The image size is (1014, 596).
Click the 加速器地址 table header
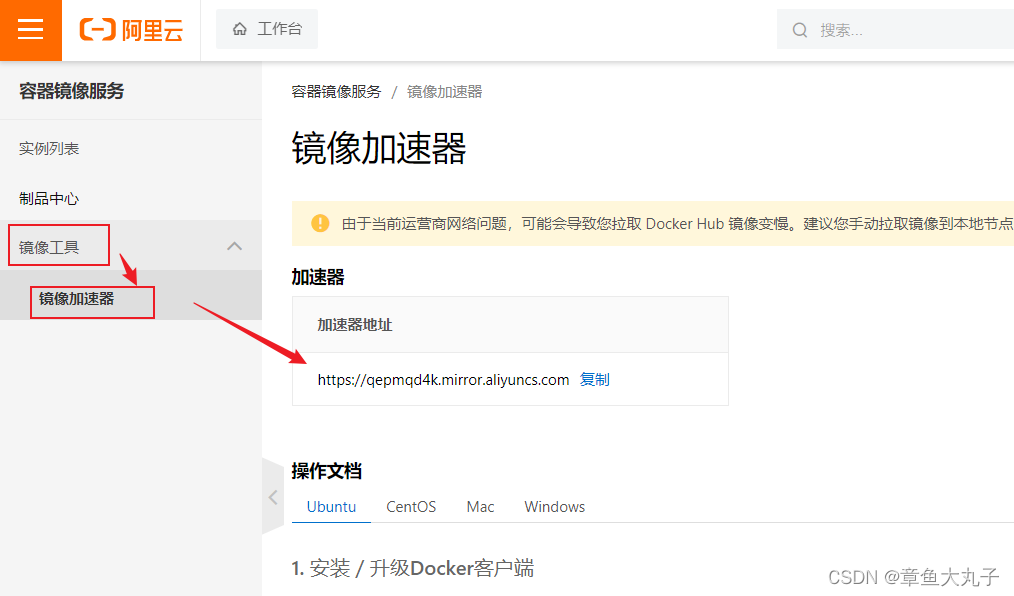(355, 325)
